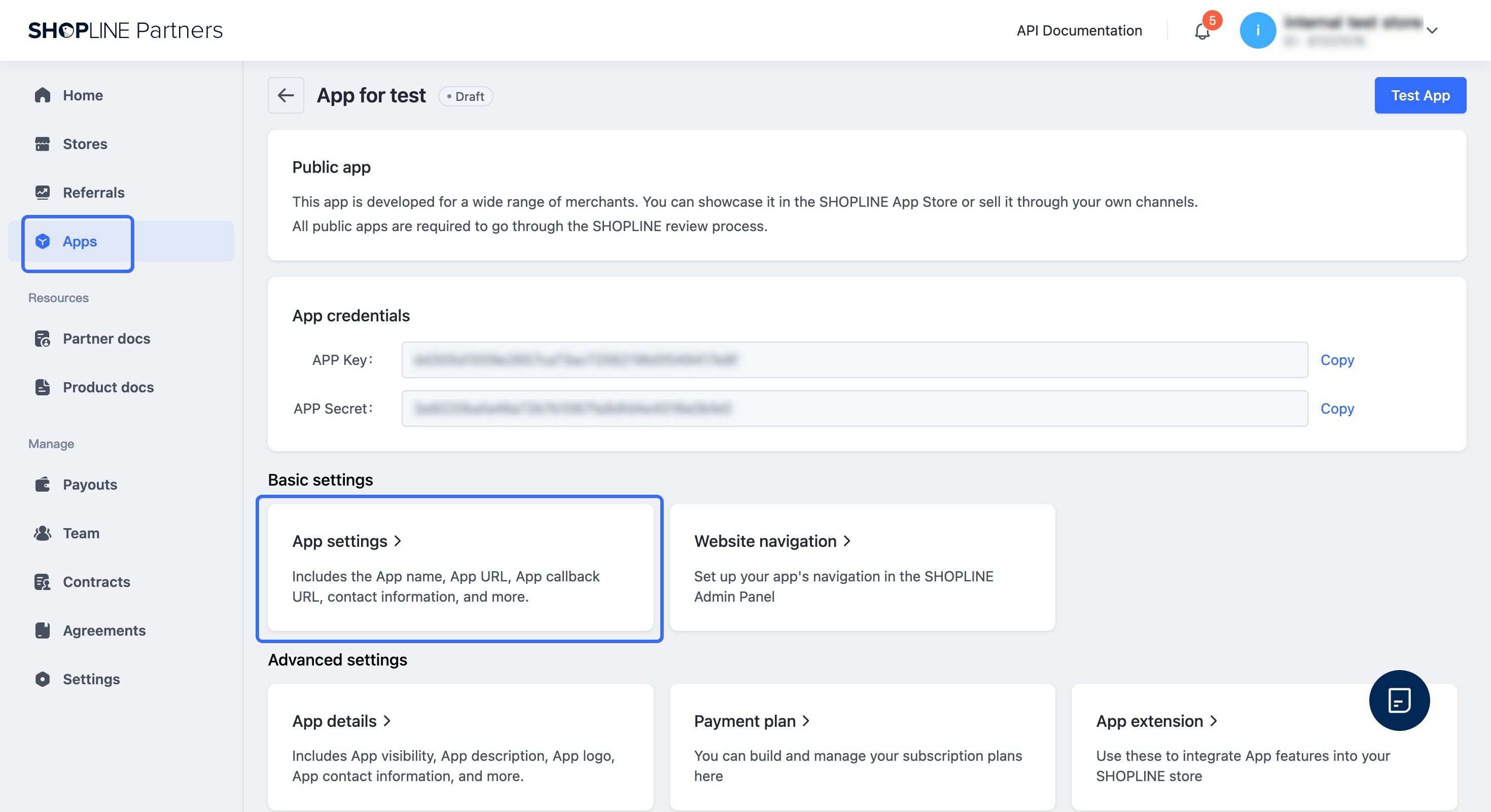Click the 'App for test' title
Screen dimensions: 1491x812
pos(371,95)
